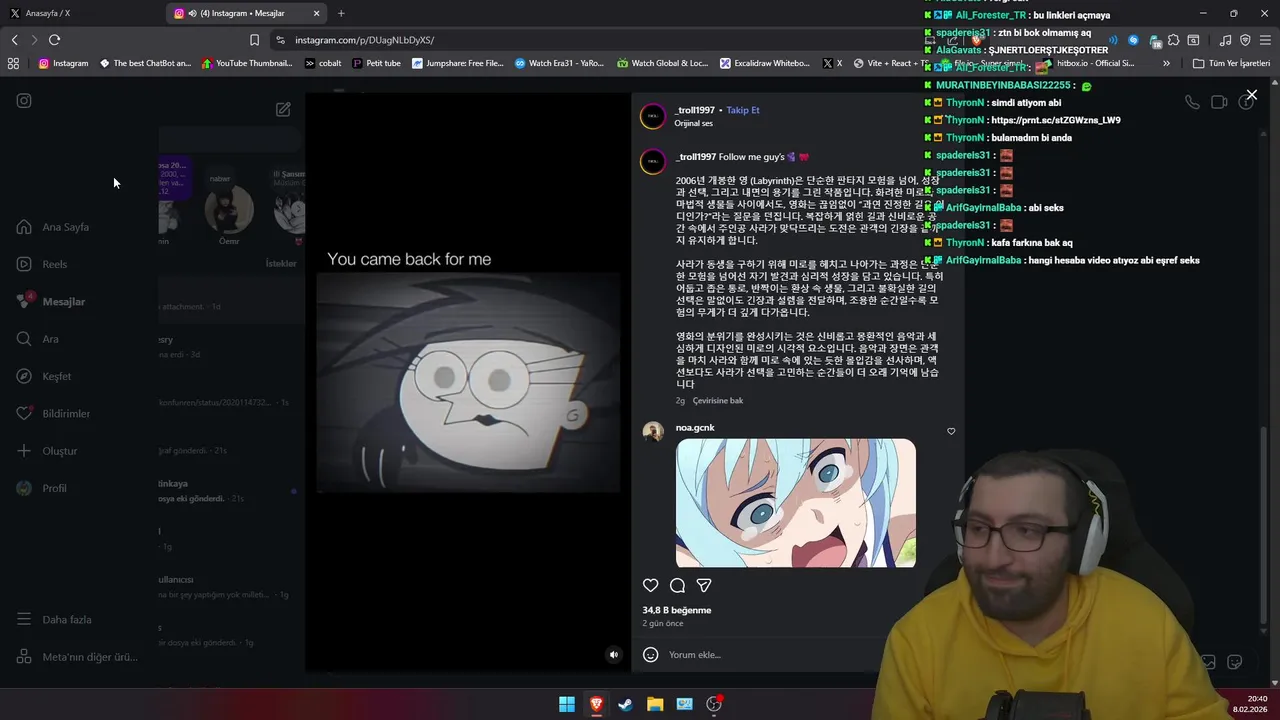Viewport: 1280px width, 720px height.
Task: Open the extensions puzzle icon
Action: [1174, 40]
